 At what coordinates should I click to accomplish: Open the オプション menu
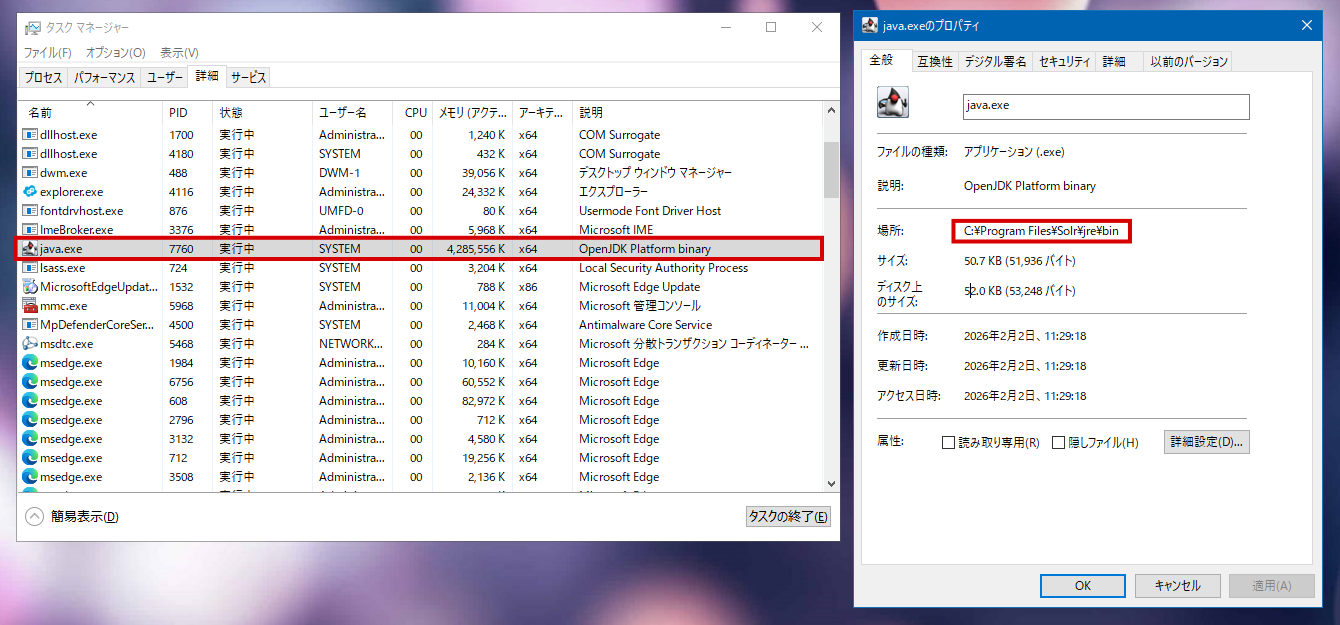pyautogui.click(x=115, y=52)
